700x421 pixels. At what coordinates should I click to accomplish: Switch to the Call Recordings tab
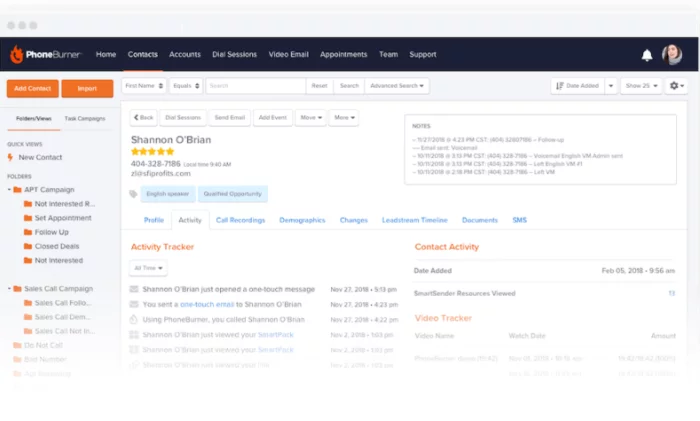click(x=240, y=220)
